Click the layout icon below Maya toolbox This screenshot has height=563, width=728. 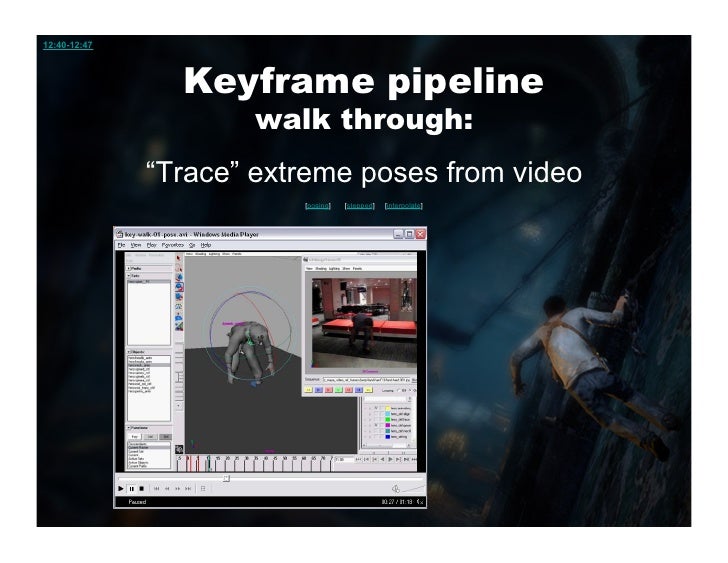tap(179, 449)
